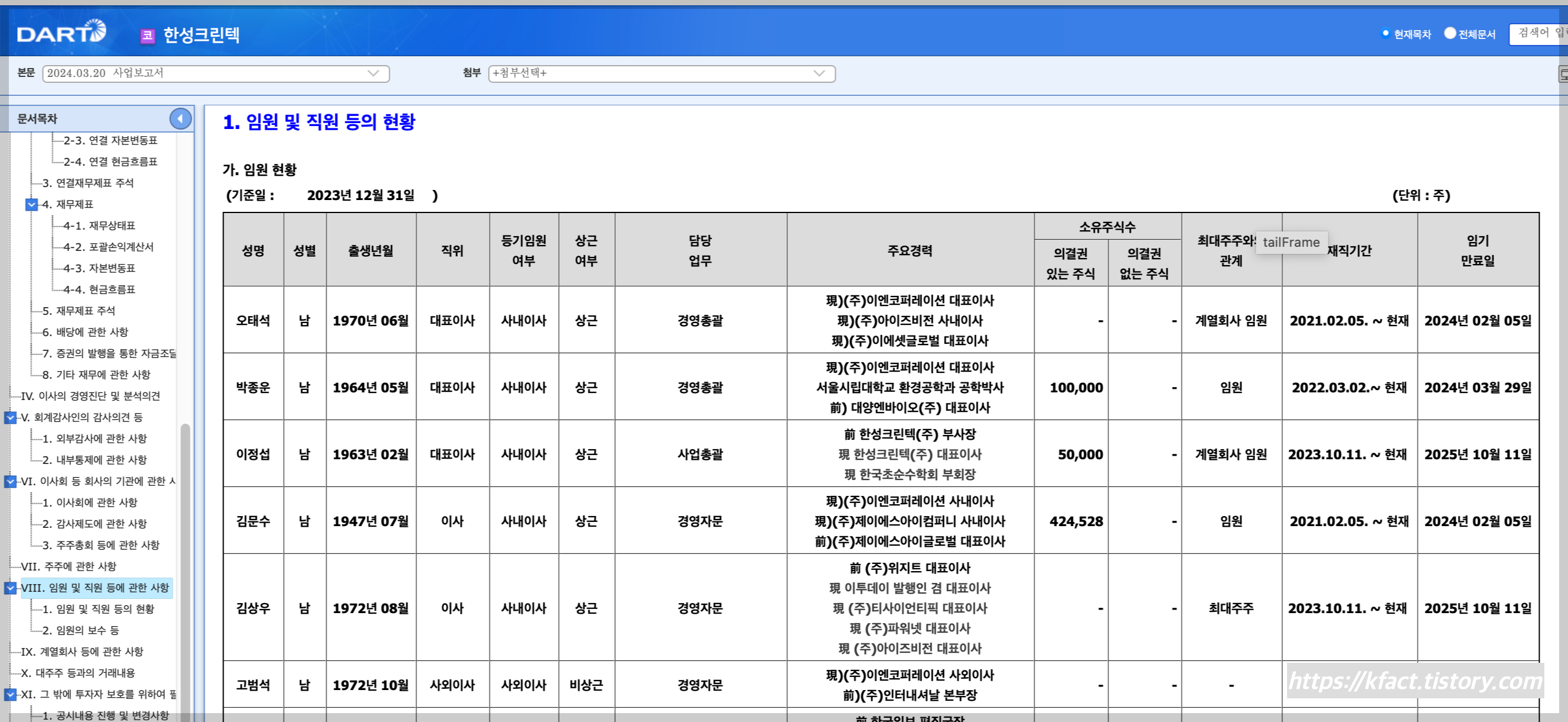This screenshot has width=1568, height=722.
Task: Select the 현재목차 radio button
Action: tap(1386, 34)
